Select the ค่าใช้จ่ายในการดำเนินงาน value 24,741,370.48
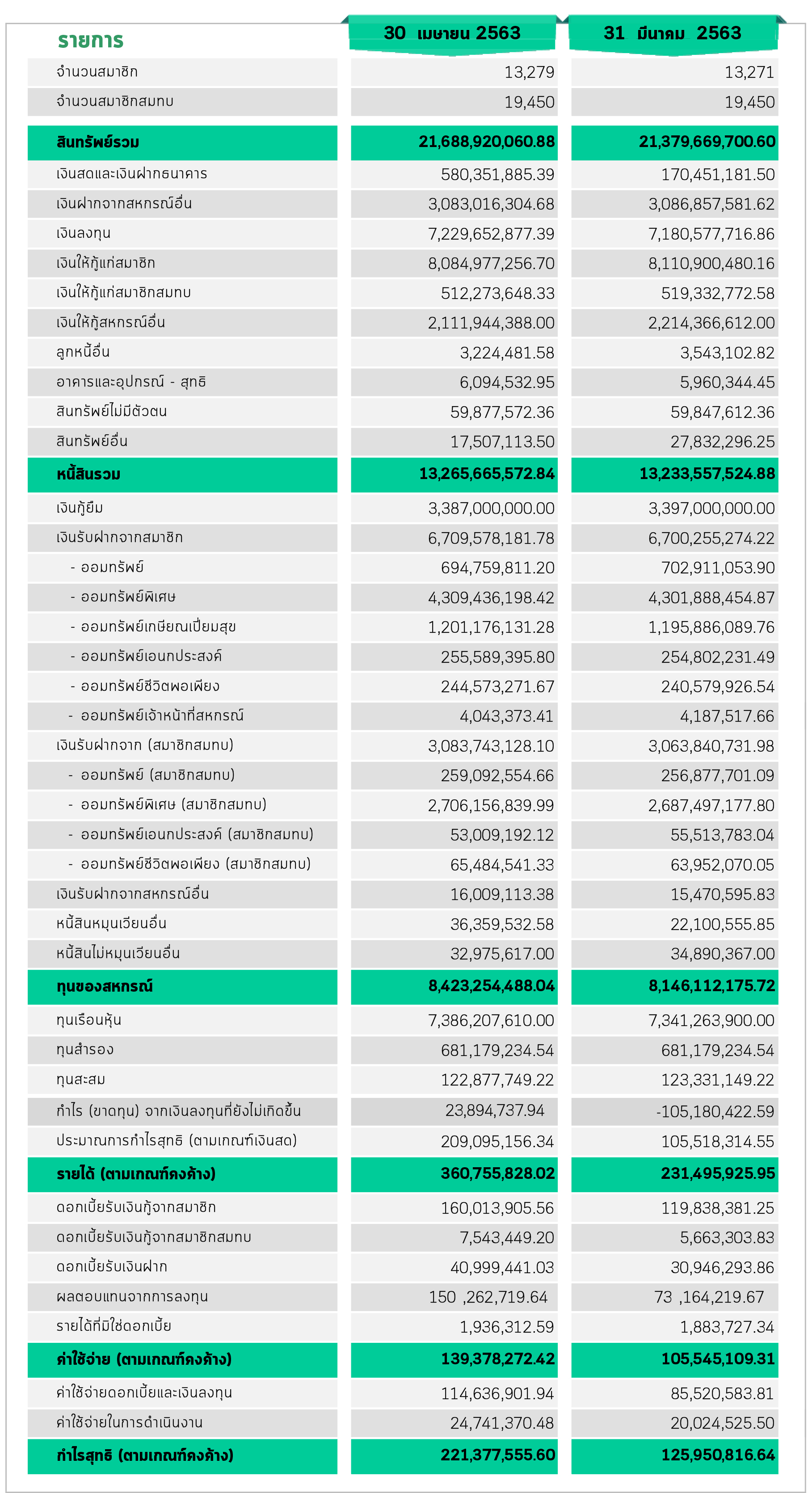Screen dimensions: 812x1493 pos(502,1423)
